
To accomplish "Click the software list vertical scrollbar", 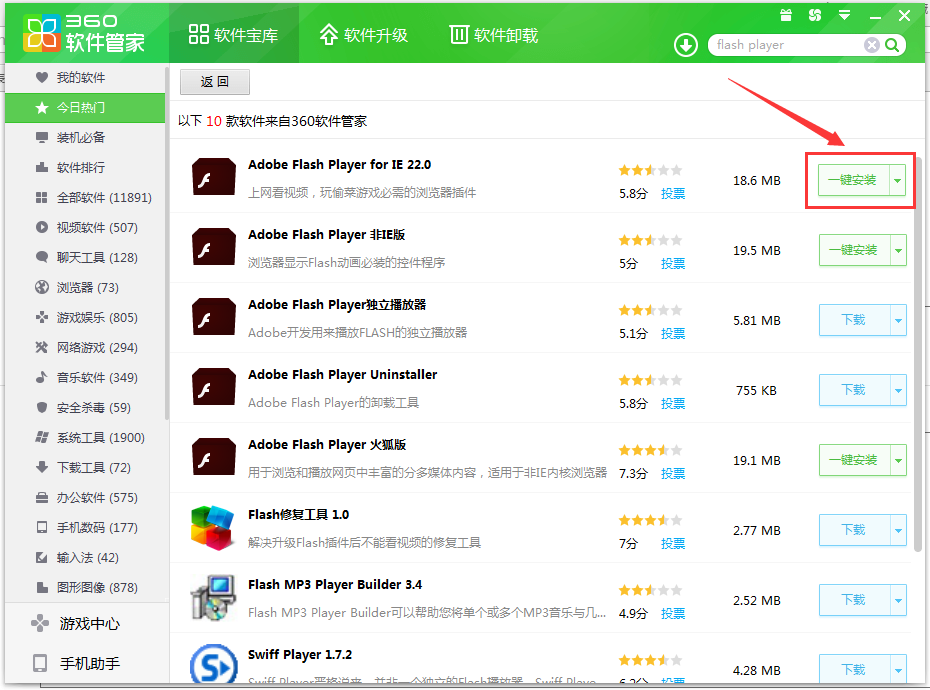I will [918, 353].
